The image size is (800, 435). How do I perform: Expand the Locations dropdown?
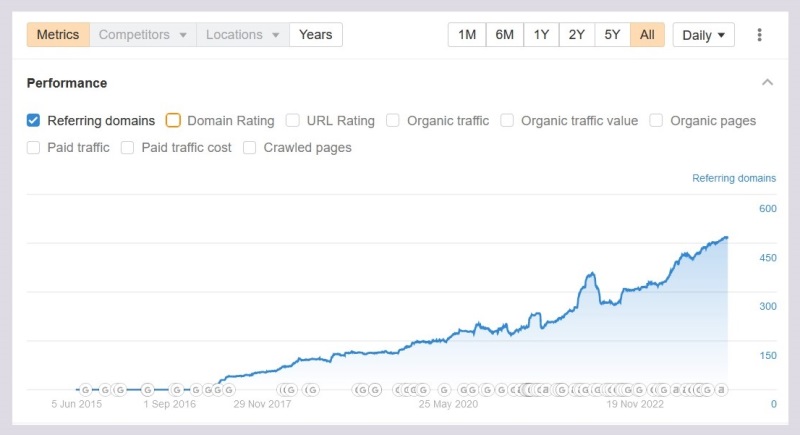[243, 35]
